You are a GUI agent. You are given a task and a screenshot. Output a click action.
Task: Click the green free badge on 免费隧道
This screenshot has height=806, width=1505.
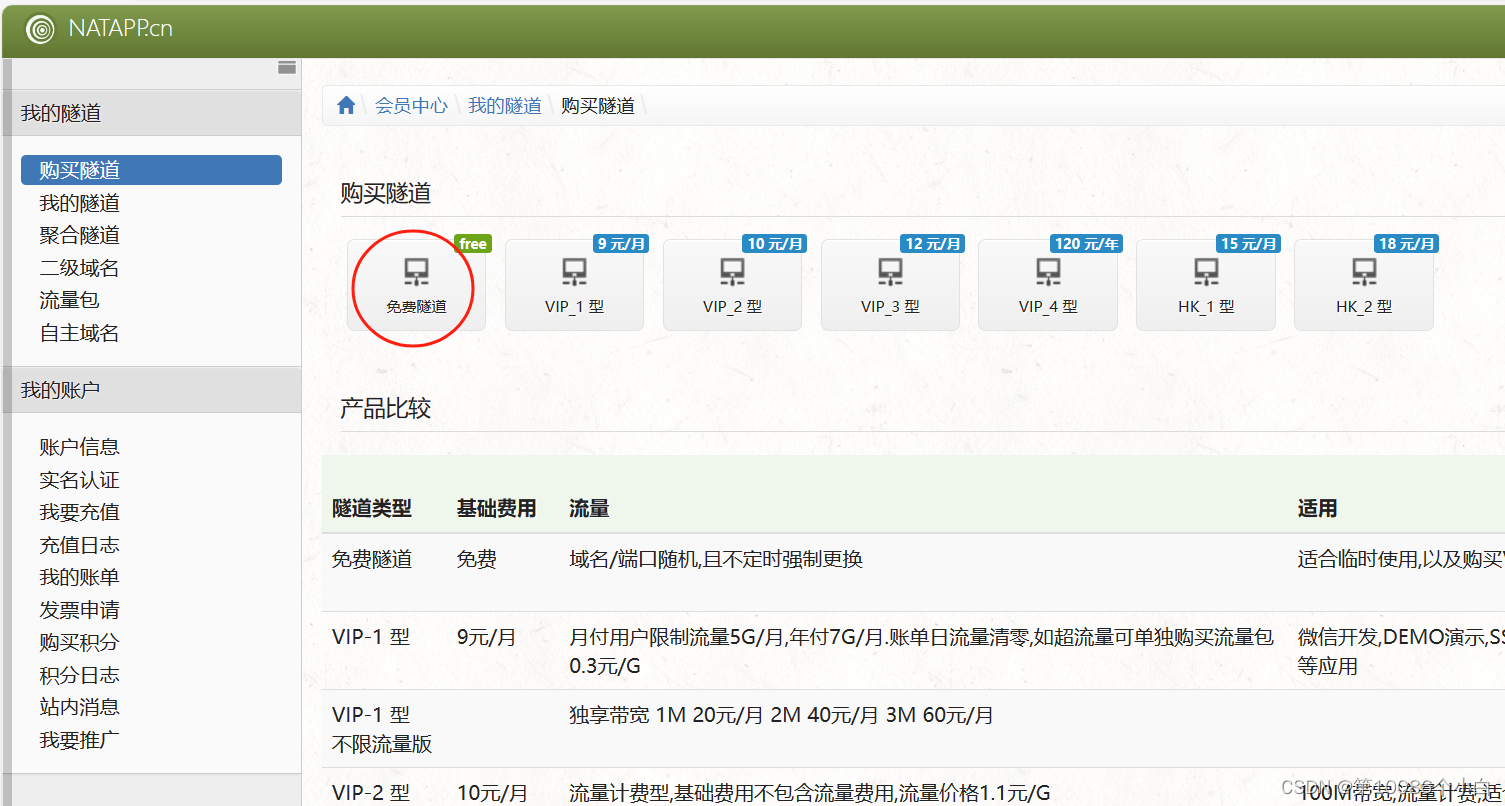(472, 243)
